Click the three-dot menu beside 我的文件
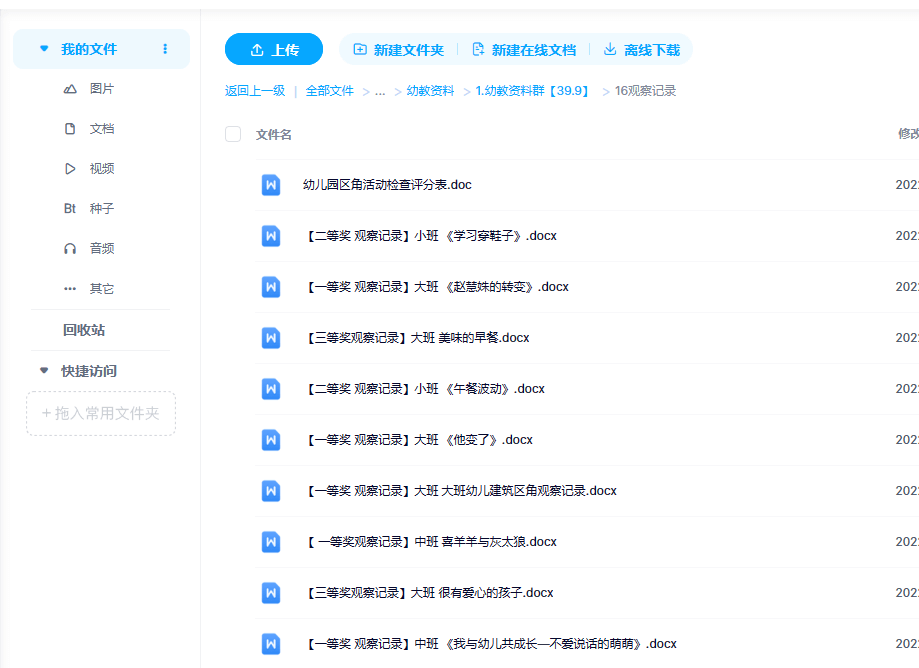The height and width of the screenshot is (668, 919). (x=165, y=49)
